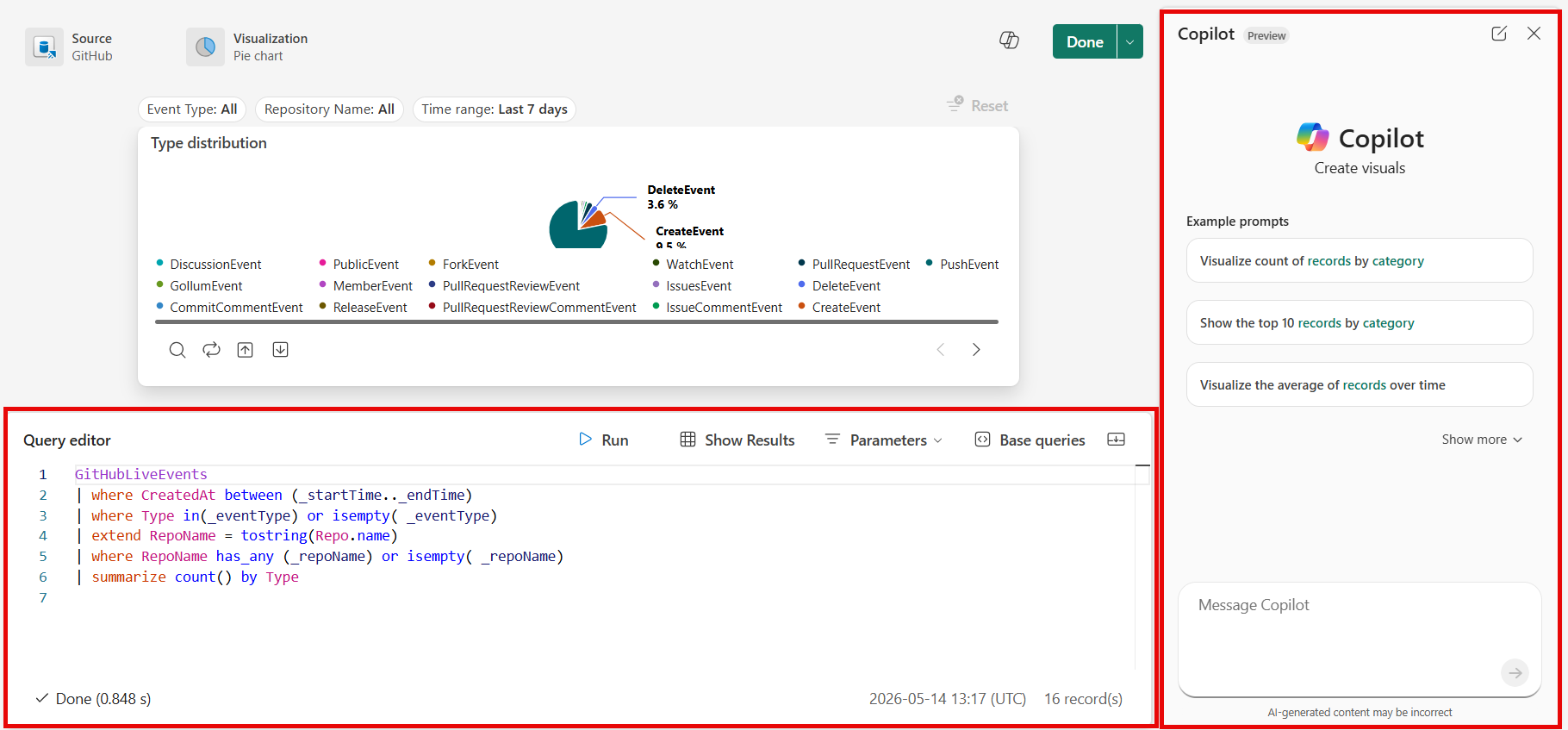1568x730 pixels.
Task: Click query line 1 GitHubLiveEvents text
Action: click(x=141, y=474)
